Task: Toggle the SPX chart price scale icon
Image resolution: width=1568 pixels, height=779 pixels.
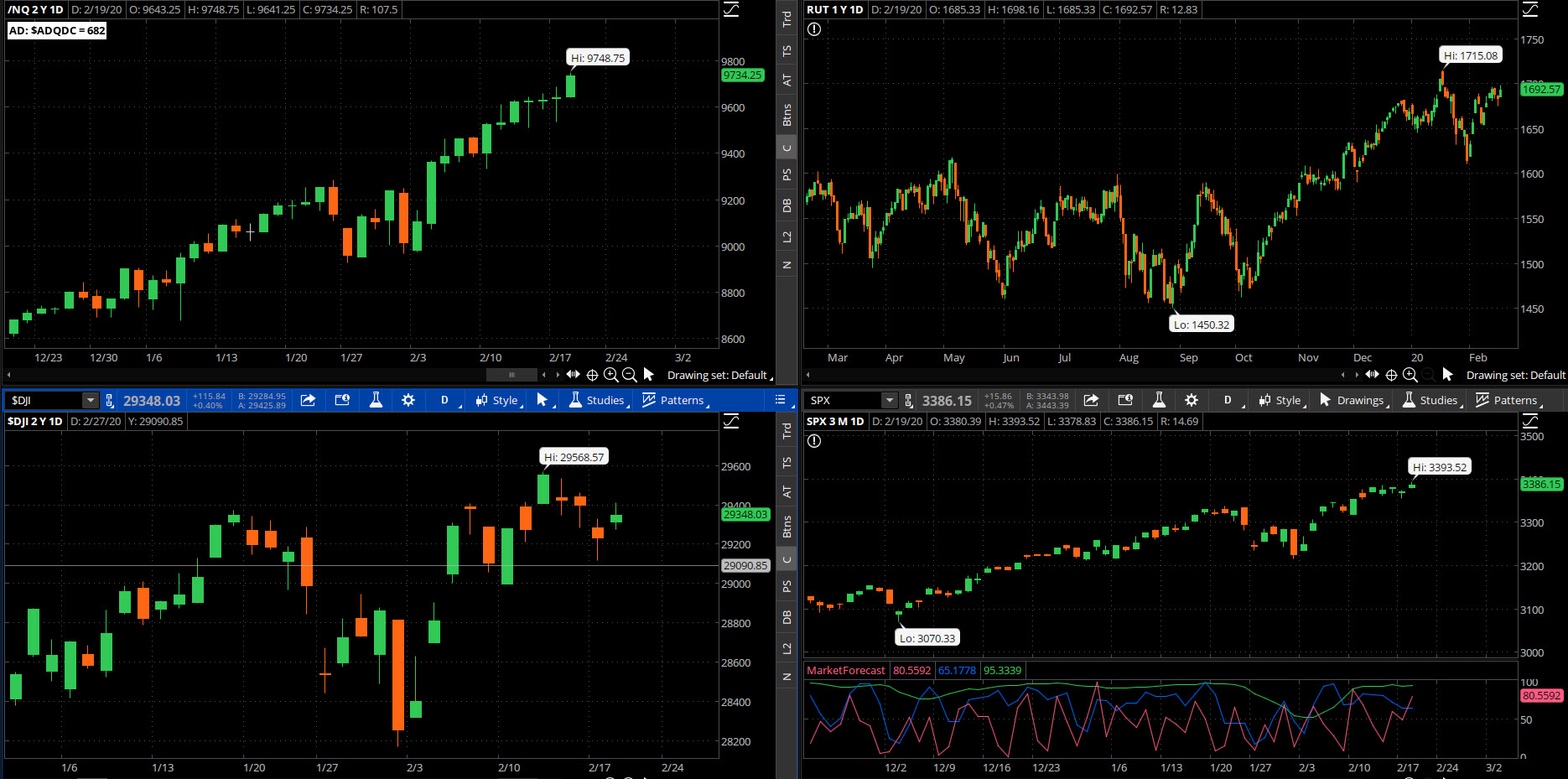Action: click(1530, 421)
